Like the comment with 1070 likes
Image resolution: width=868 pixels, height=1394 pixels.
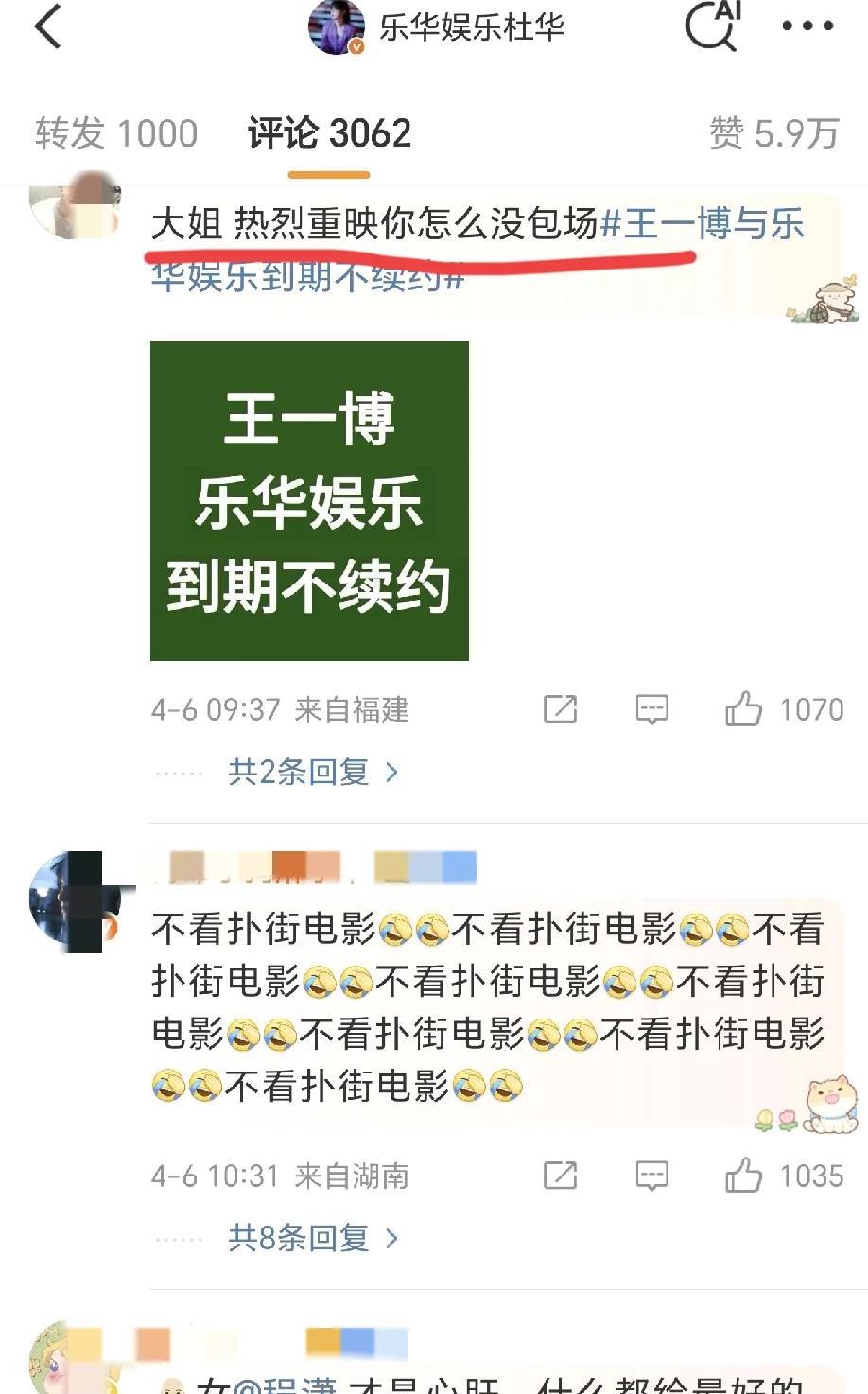click(x=784, y=708)
